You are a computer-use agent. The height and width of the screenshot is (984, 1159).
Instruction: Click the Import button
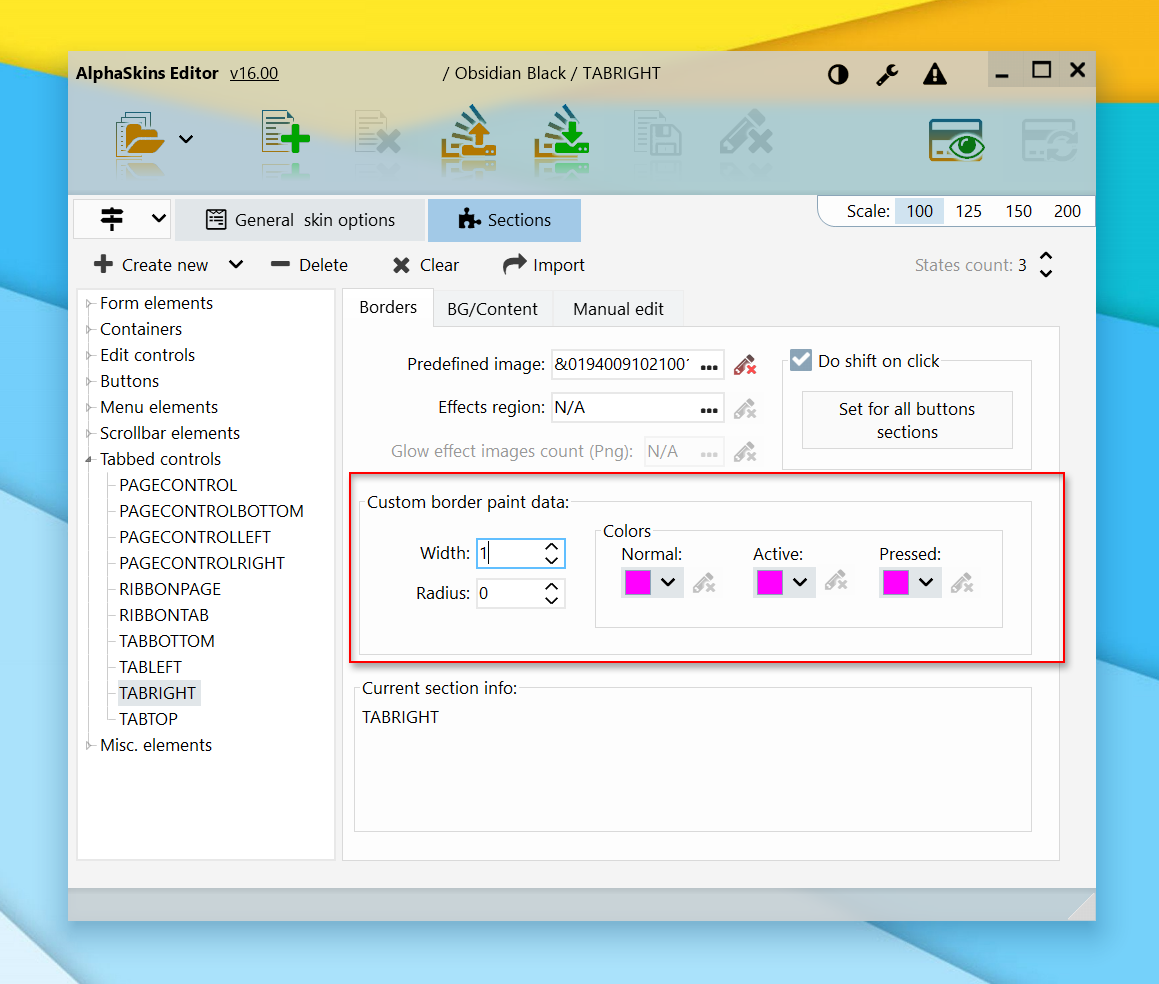[543, 265]
